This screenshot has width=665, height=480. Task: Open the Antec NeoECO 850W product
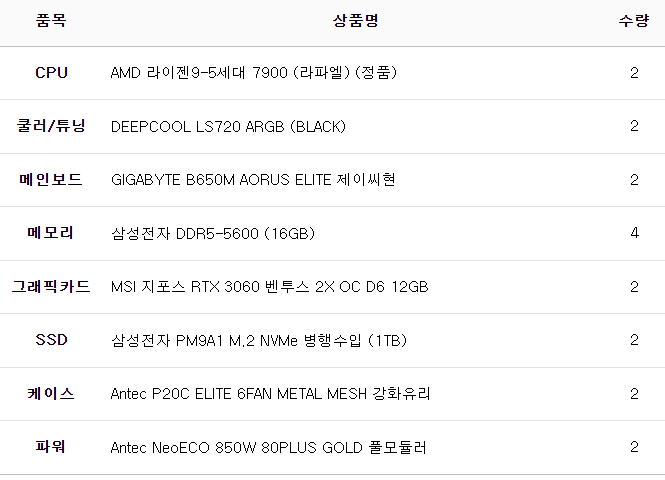click(x=268, y=447)
